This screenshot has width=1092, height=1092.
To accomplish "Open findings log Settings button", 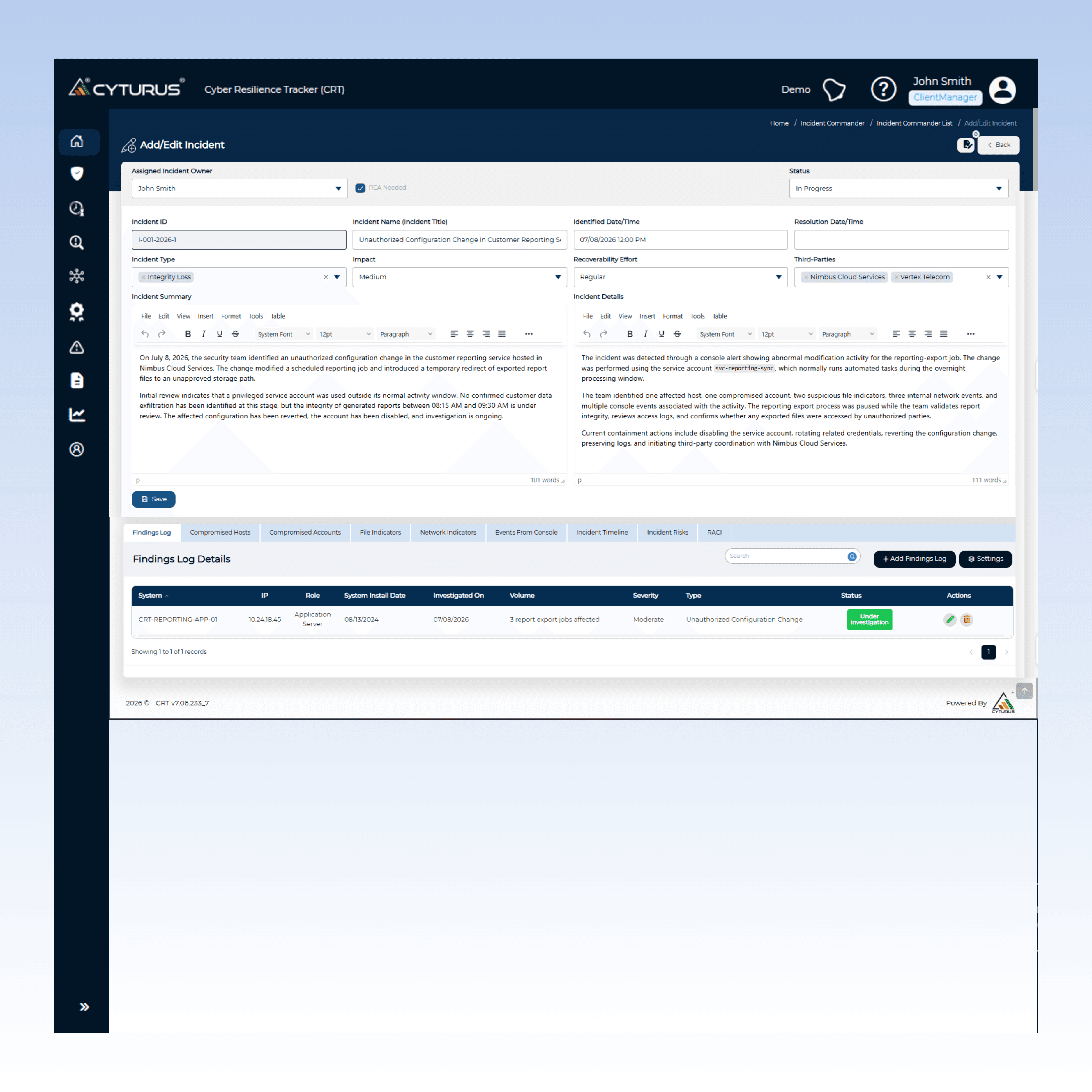I will pyautogui.click(x=985, y=559).
